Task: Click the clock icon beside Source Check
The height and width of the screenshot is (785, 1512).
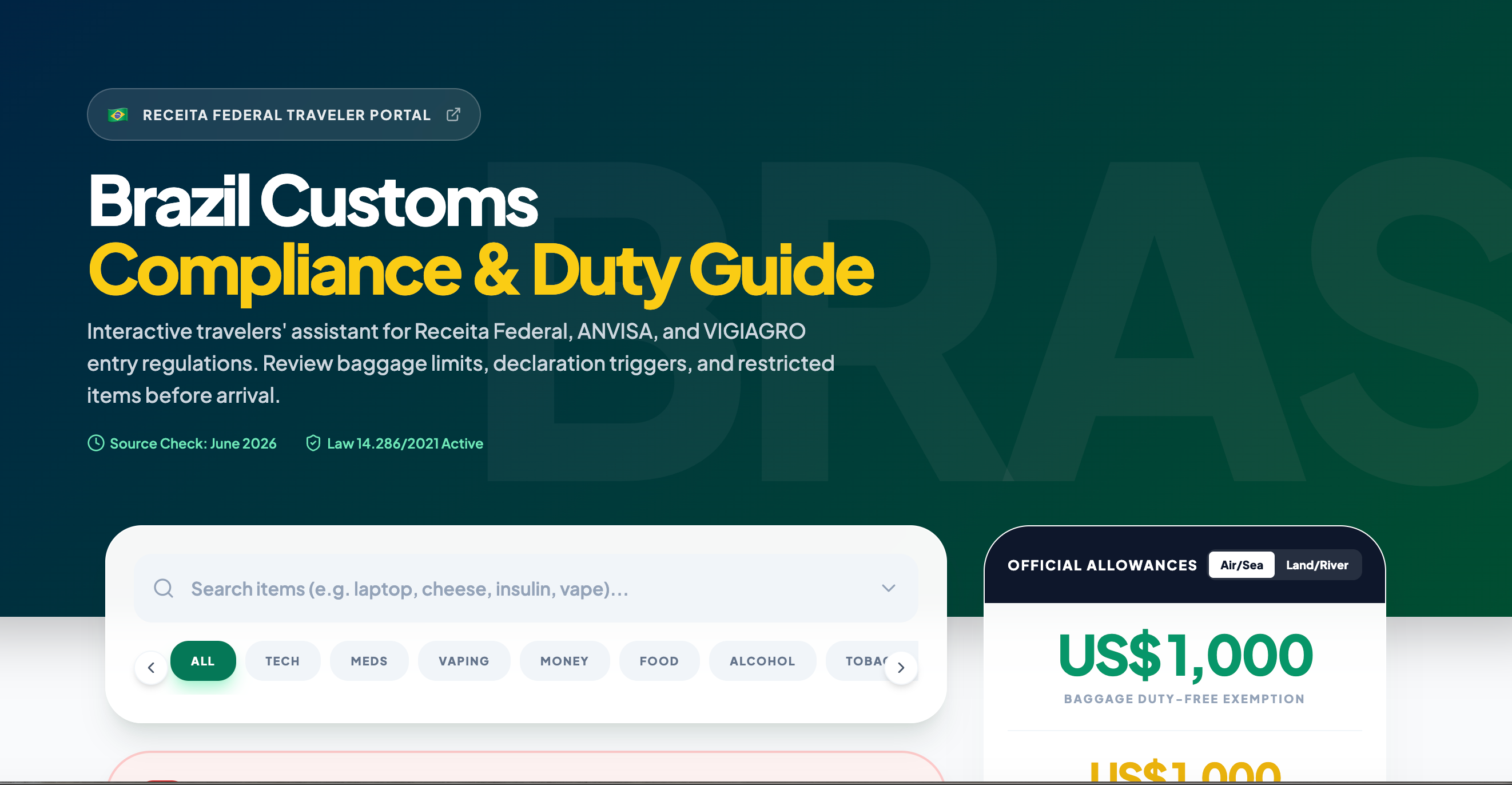Action: [x=96, y=443]
